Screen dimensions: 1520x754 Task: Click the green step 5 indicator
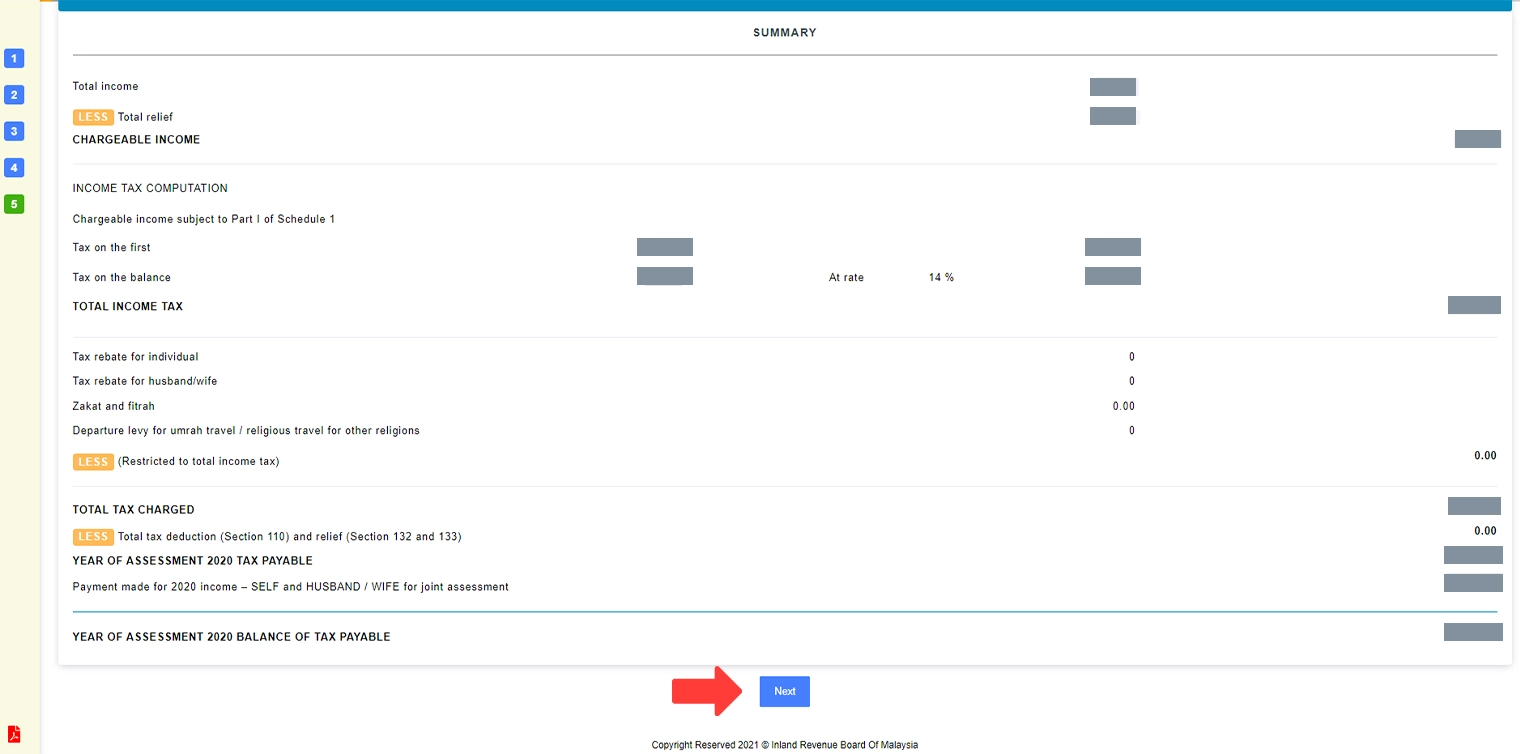(14, 204)
